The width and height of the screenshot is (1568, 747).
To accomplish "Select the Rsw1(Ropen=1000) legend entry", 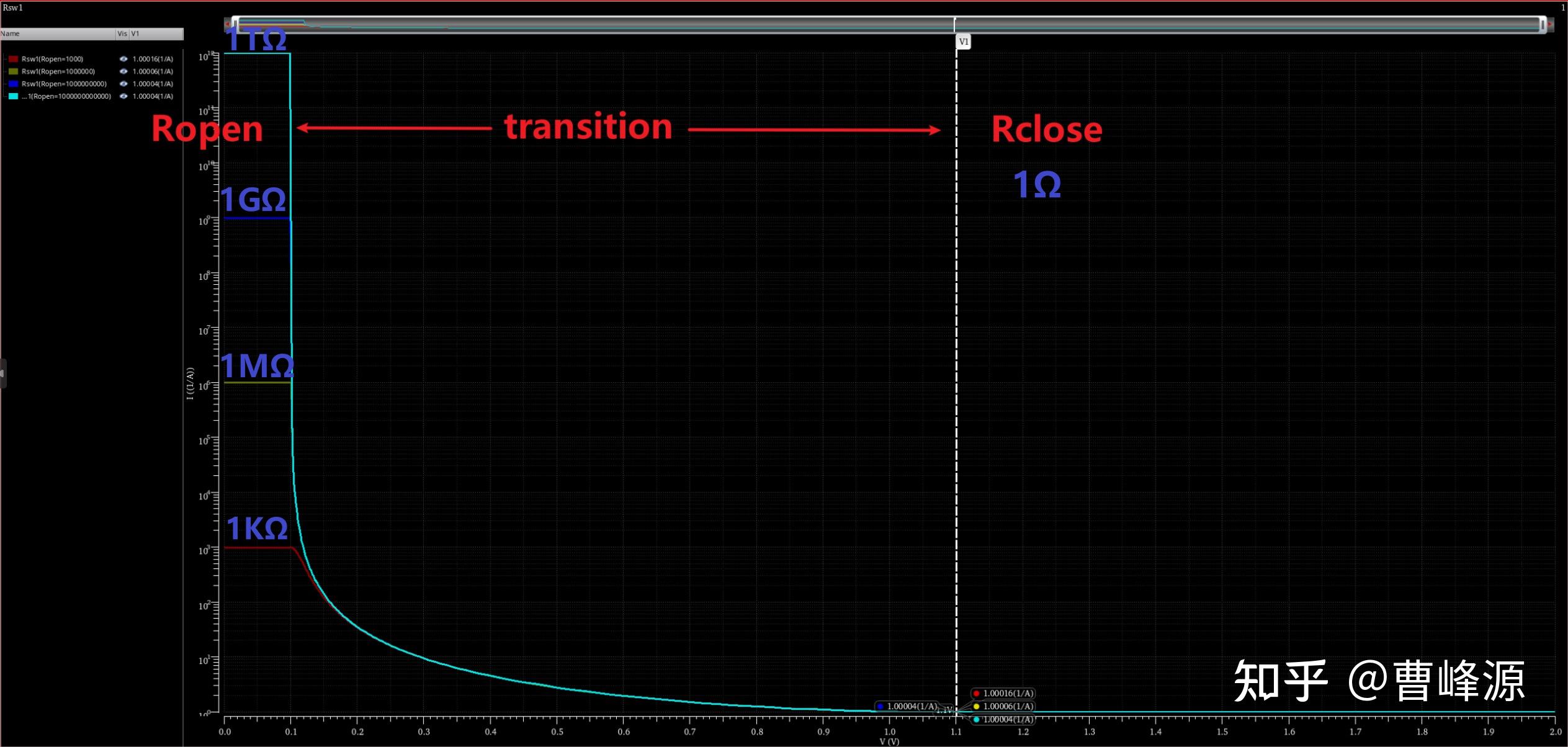I will 52,59.
